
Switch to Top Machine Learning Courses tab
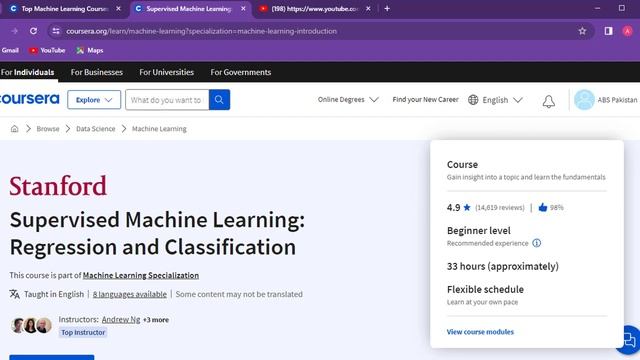tap(65, 9)
